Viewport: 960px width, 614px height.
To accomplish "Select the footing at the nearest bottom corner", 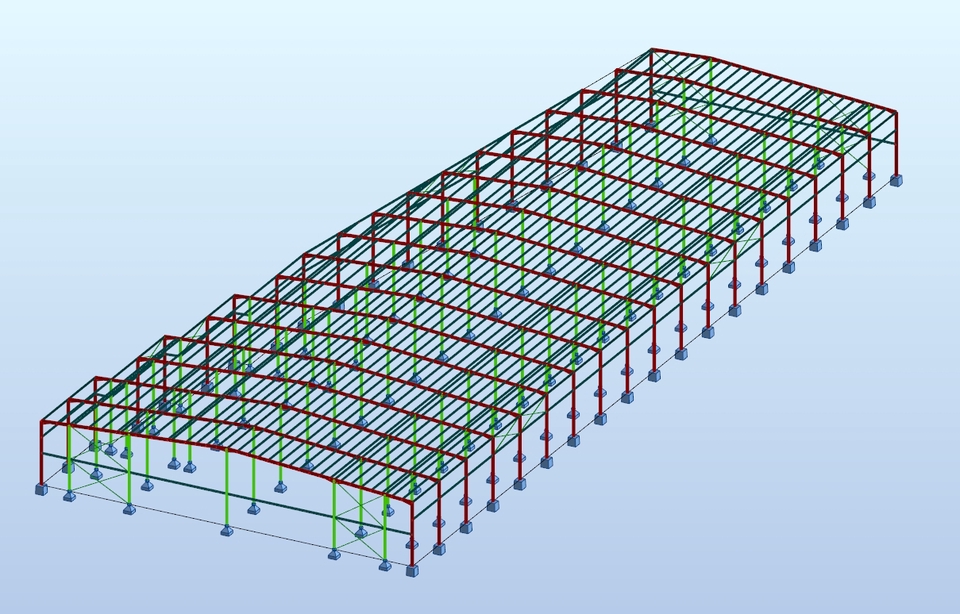I will [x=413, y=569].
